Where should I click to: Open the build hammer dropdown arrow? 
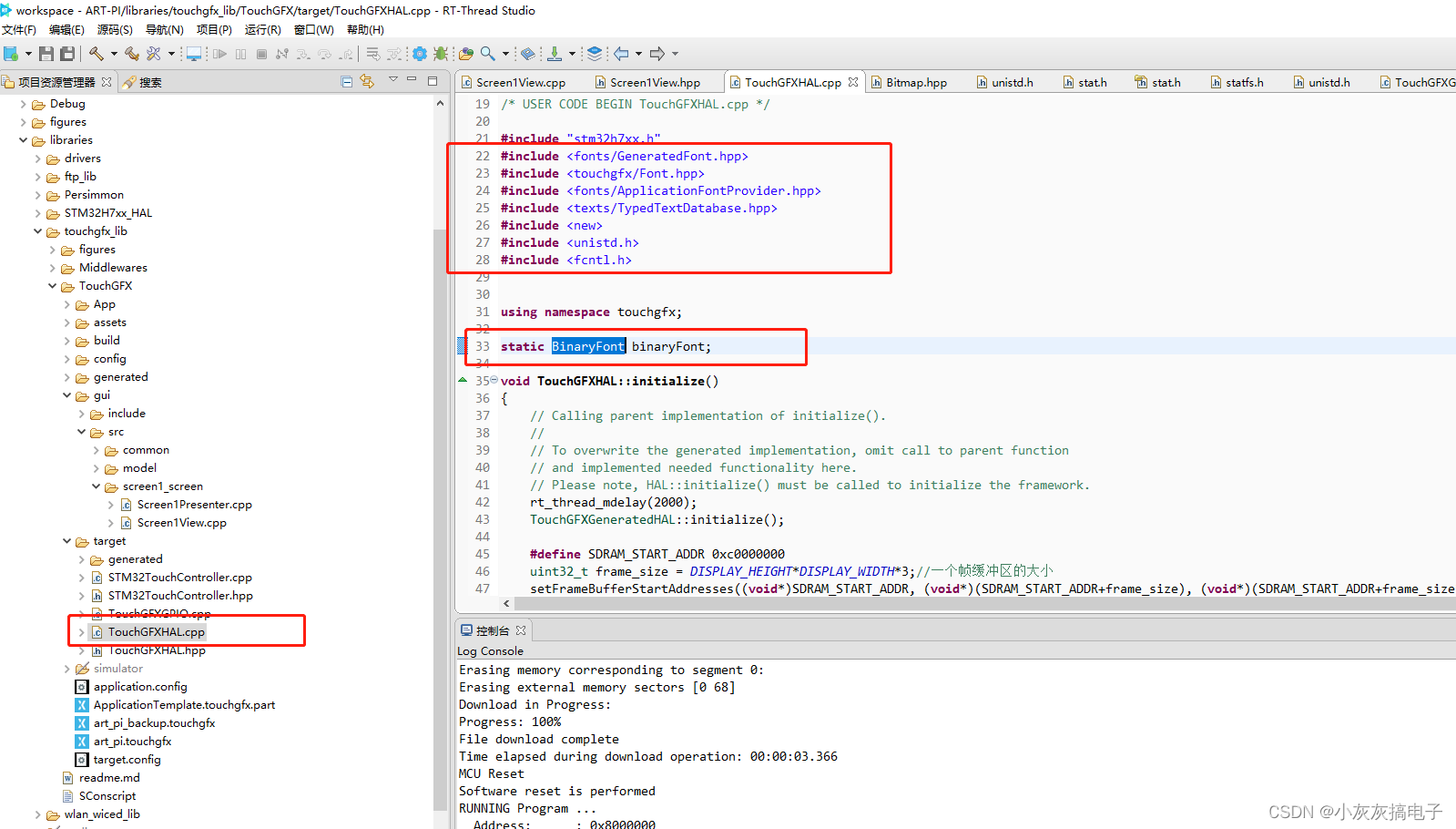tap(114, 54)
